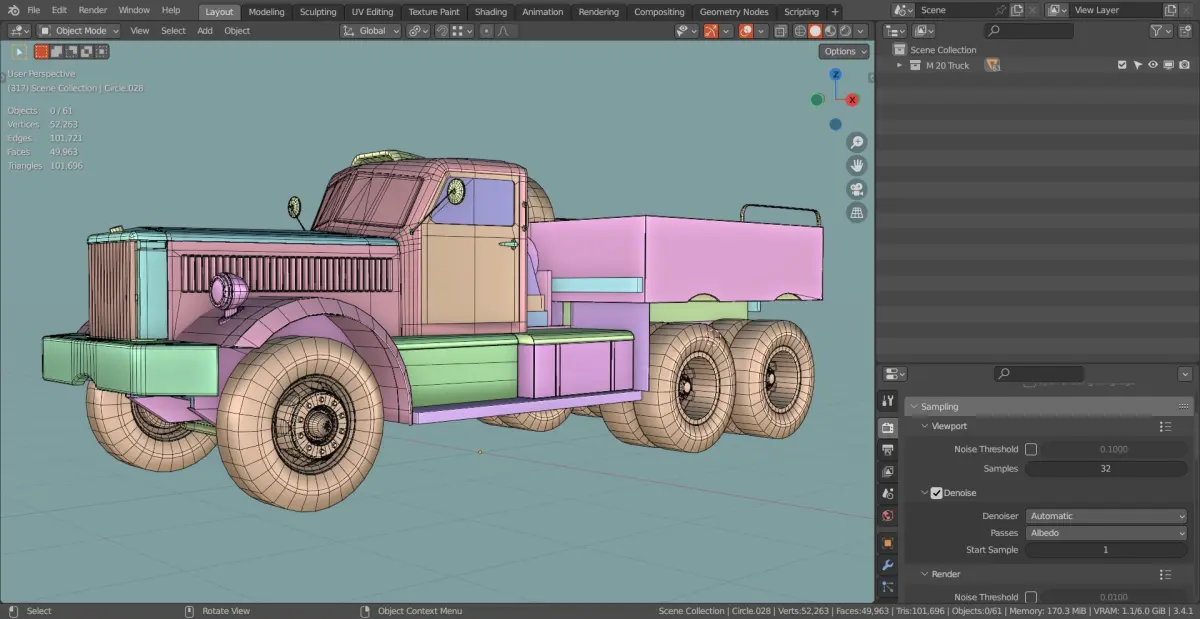Open the Render menu

[x=93, y=10]
